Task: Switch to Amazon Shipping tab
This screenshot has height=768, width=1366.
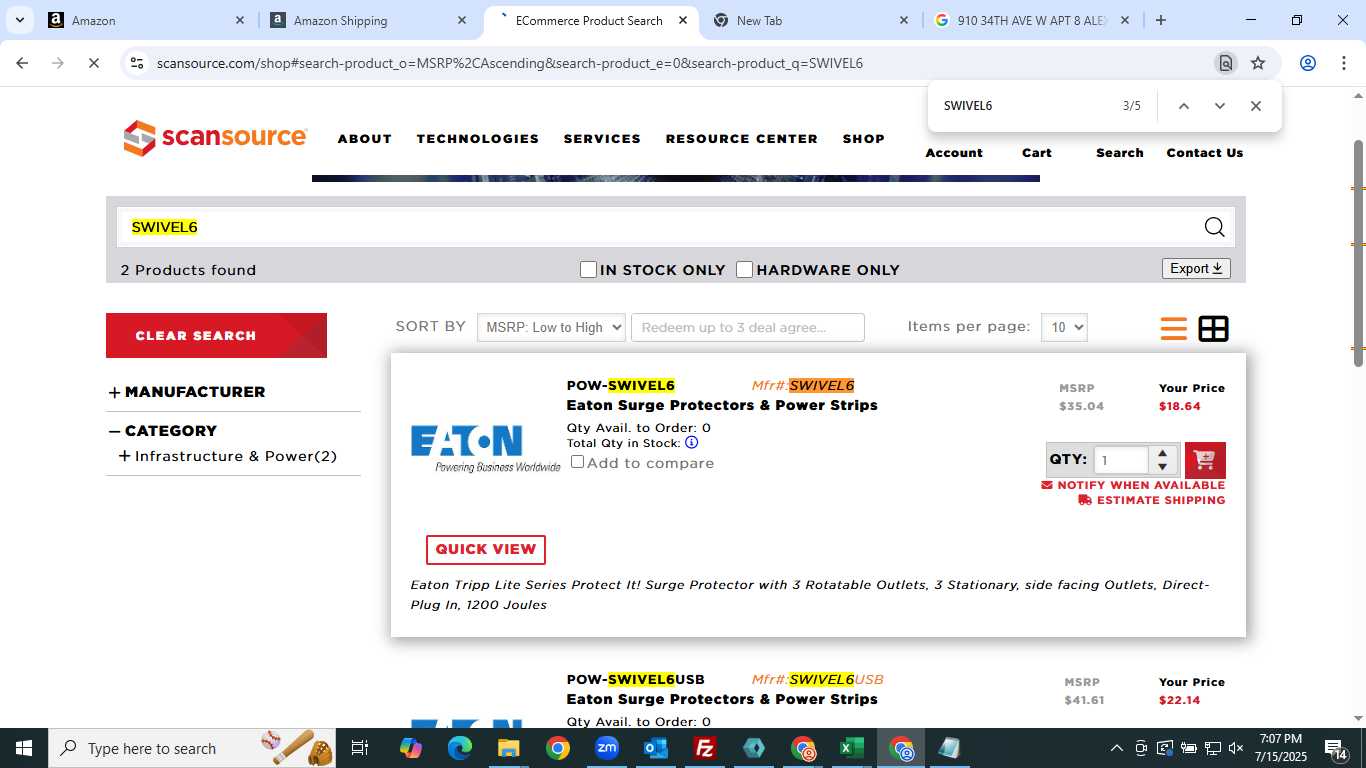Action: (369, 20)
